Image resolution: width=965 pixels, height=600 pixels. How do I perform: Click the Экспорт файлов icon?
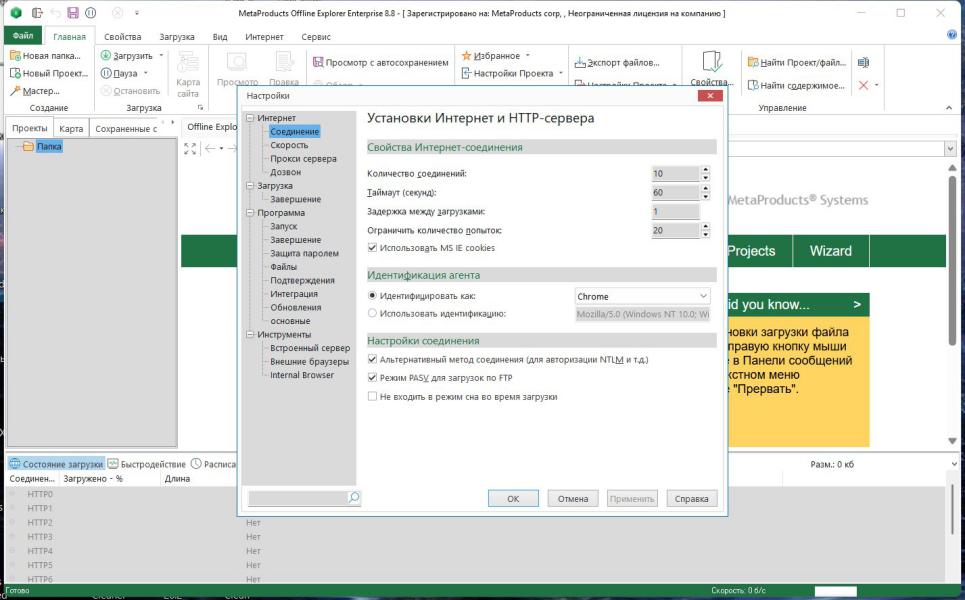coord(580,62)
